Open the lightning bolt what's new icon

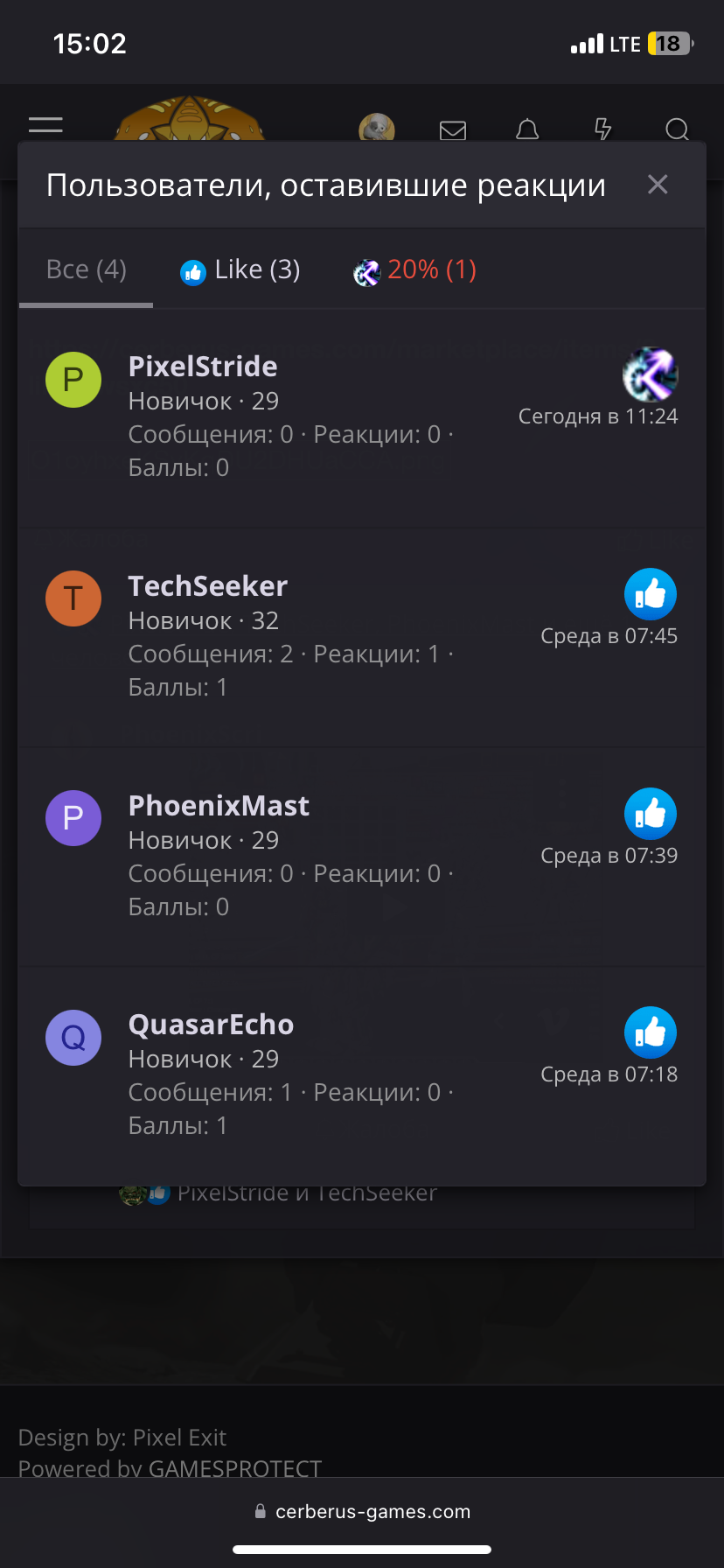[602, 129]
